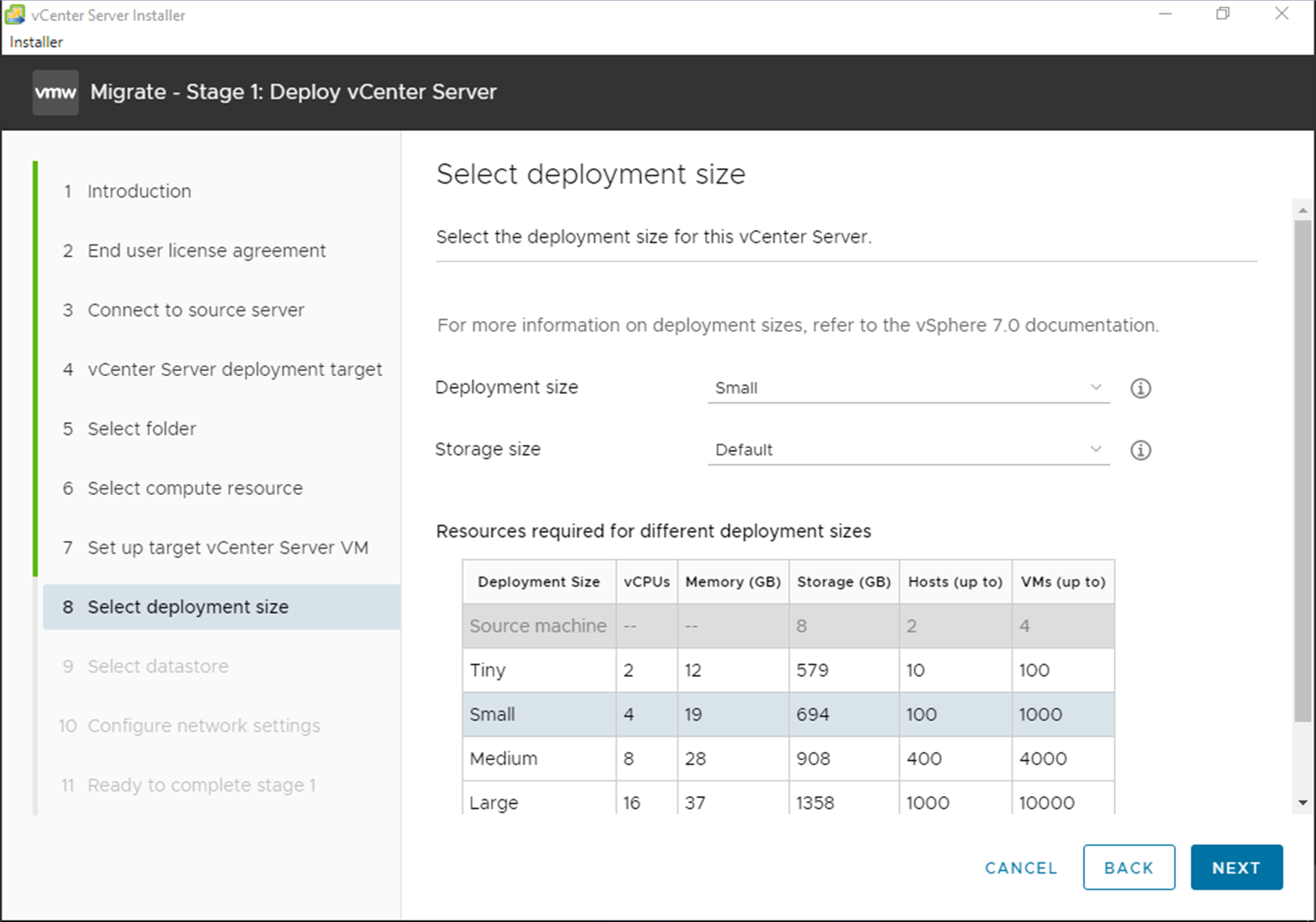Go to step 1 Introduction
Viewport: 1316px width, 922px height.
[x=139, y=191]
